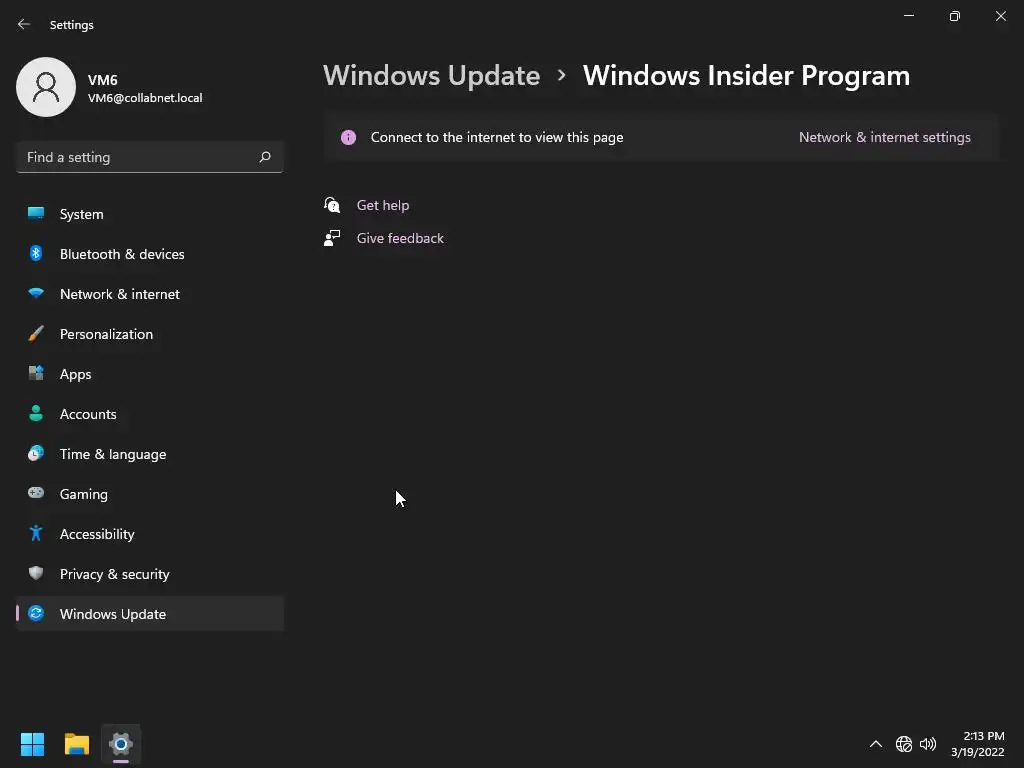This screenshot has height=768, width=1024.
Task: Click the Apps grid icon in sidebar
Action: click(36, 373)
